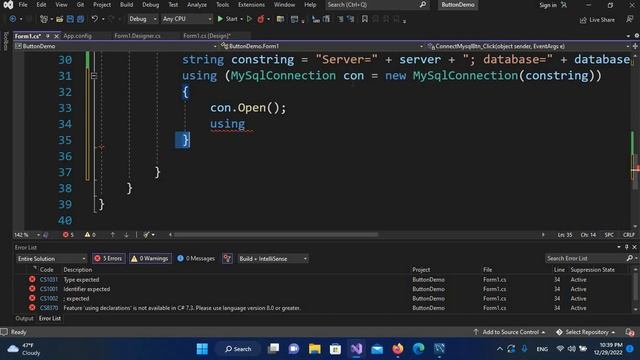The height and width of the screenshot is (360, 640).
Task: Toggle the 0 Messages filter
Action: 196,258
